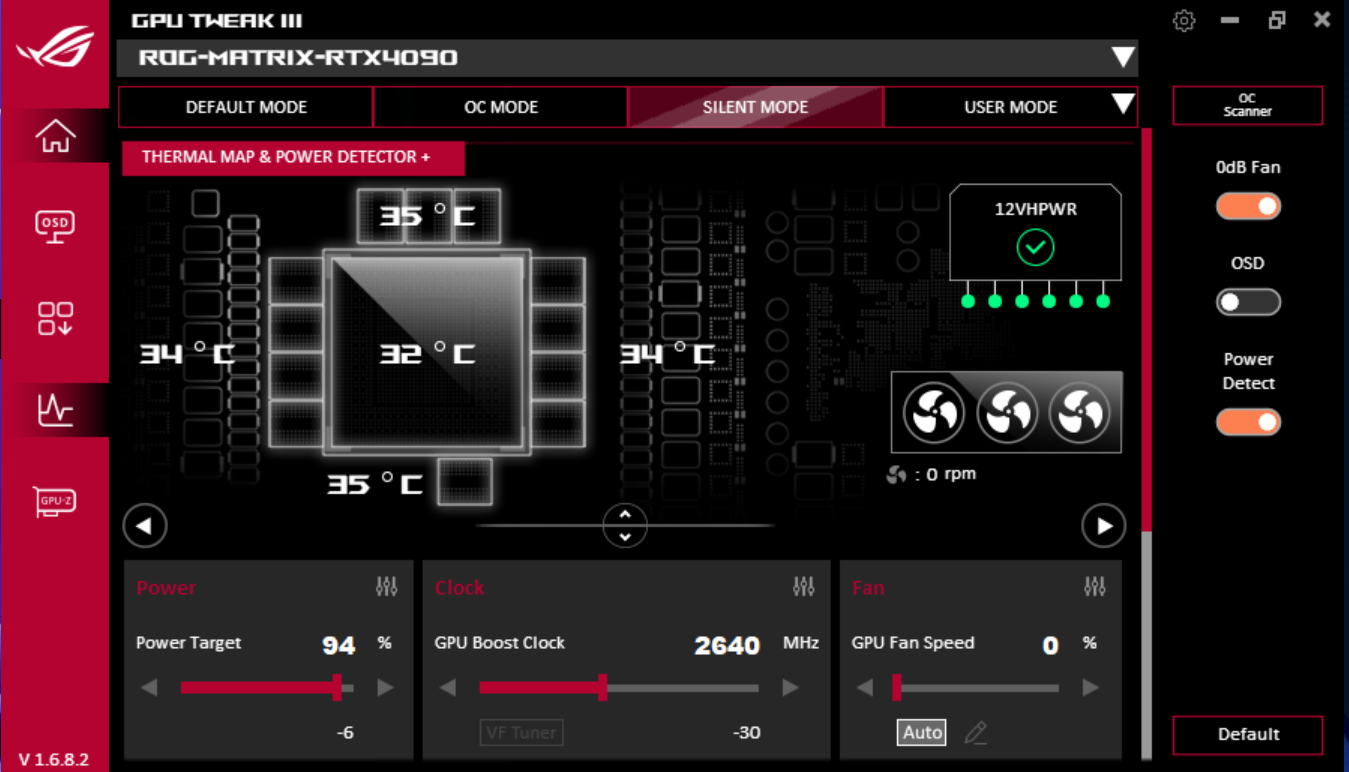Click the 12VHPWR status checkmark
The width and height of the screenshot is (1349, 772).
pos(1035,247)
